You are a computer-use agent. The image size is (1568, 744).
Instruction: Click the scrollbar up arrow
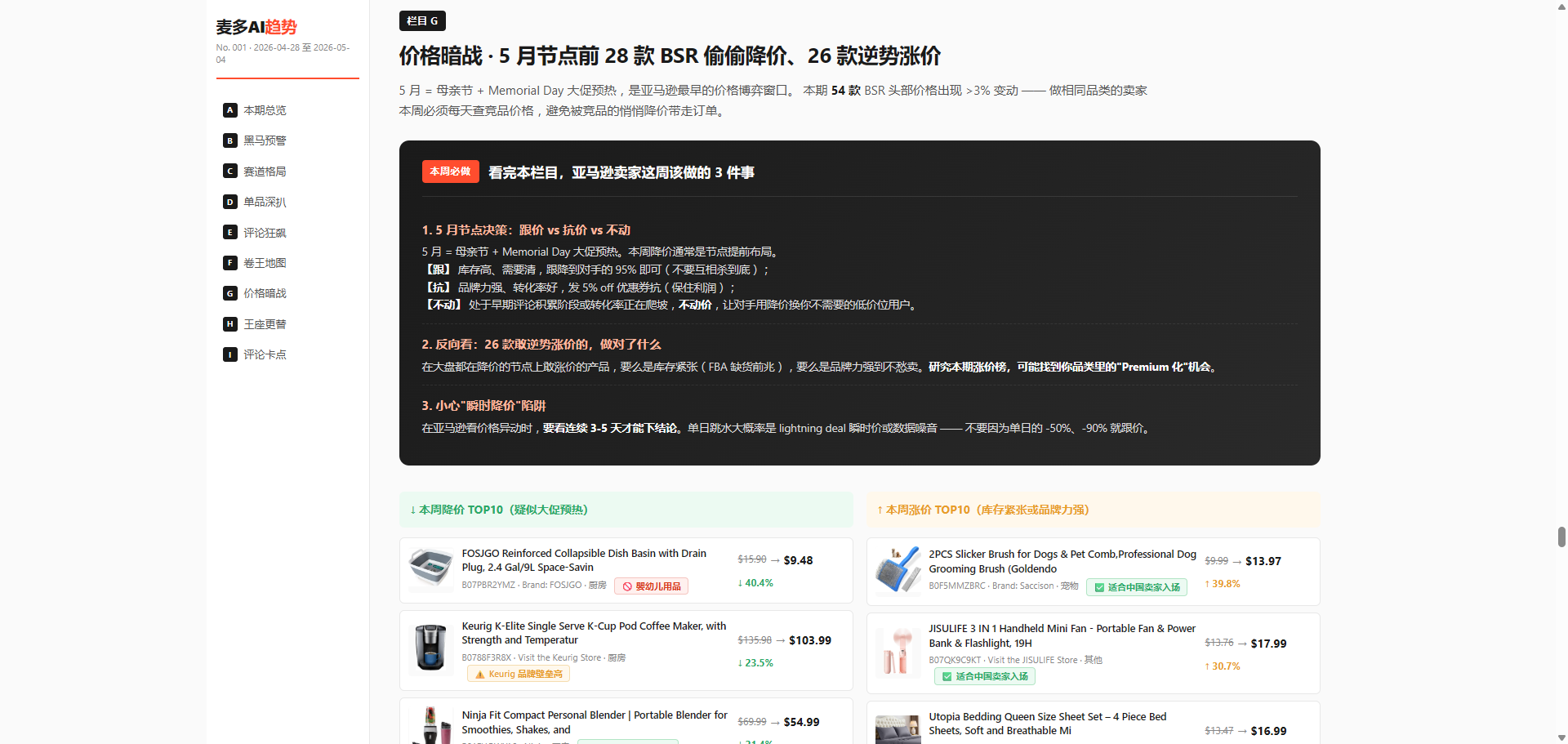point(1561,7)
